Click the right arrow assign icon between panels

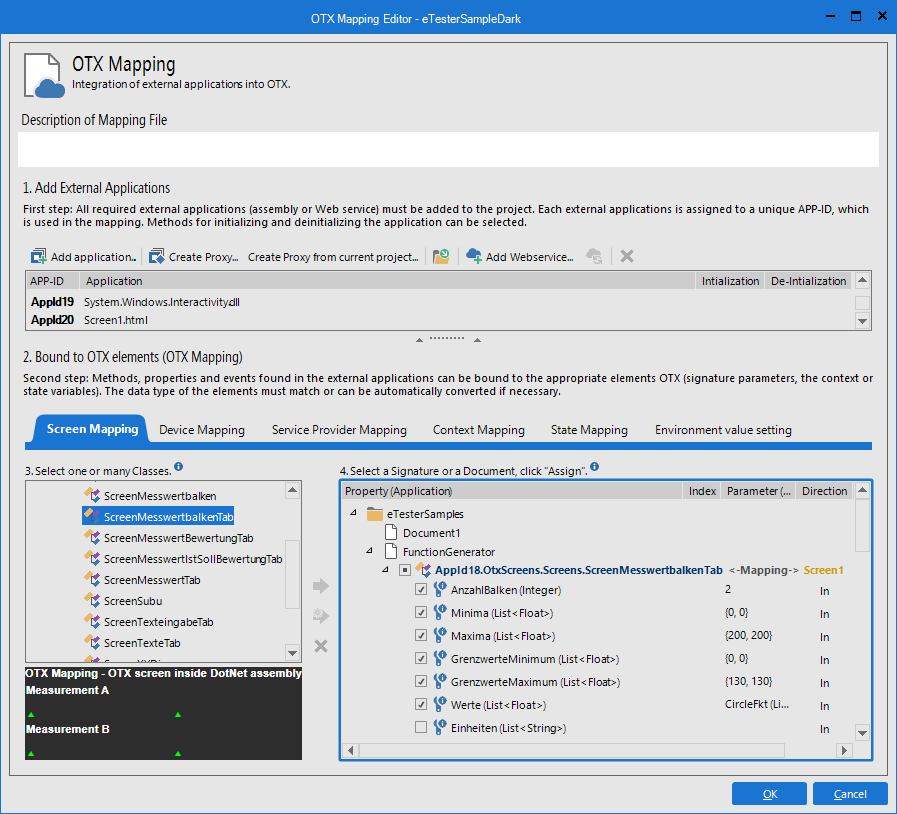coord(320,588)
